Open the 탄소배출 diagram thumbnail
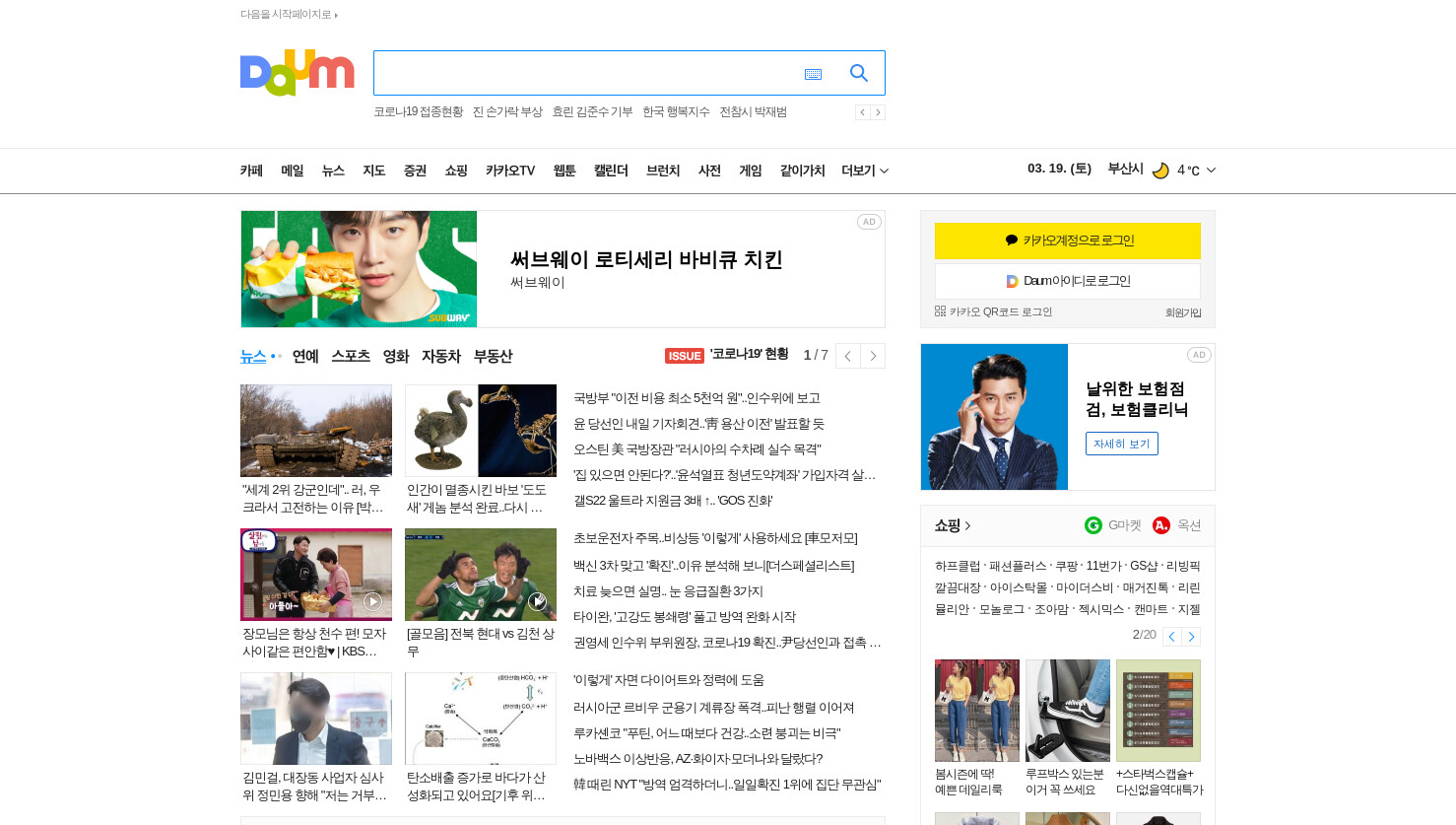Screen dimensions: 1456x825 click(481, 719)
